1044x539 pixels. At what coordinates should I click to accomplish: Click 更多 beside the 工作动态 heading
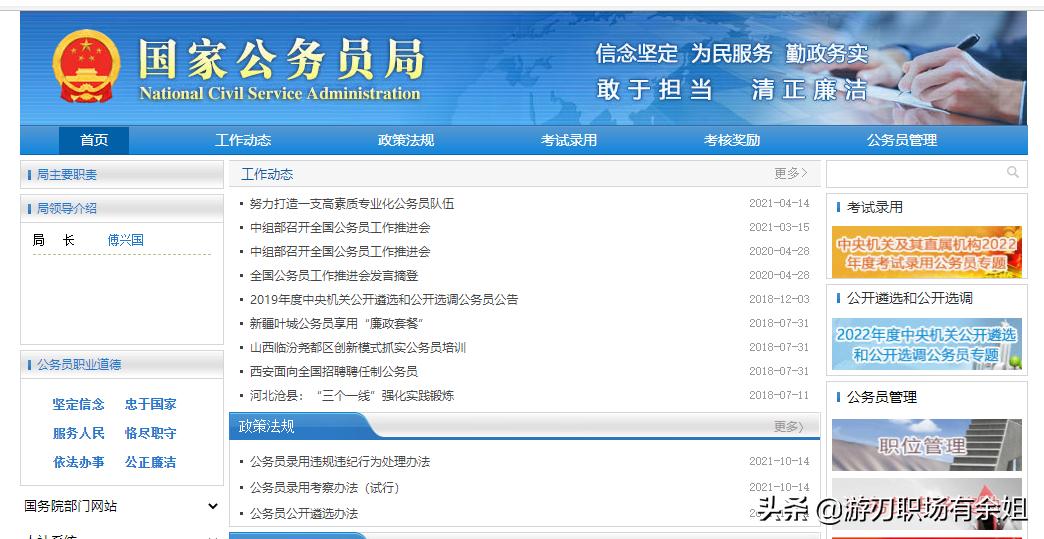click(x=790, y=174)
